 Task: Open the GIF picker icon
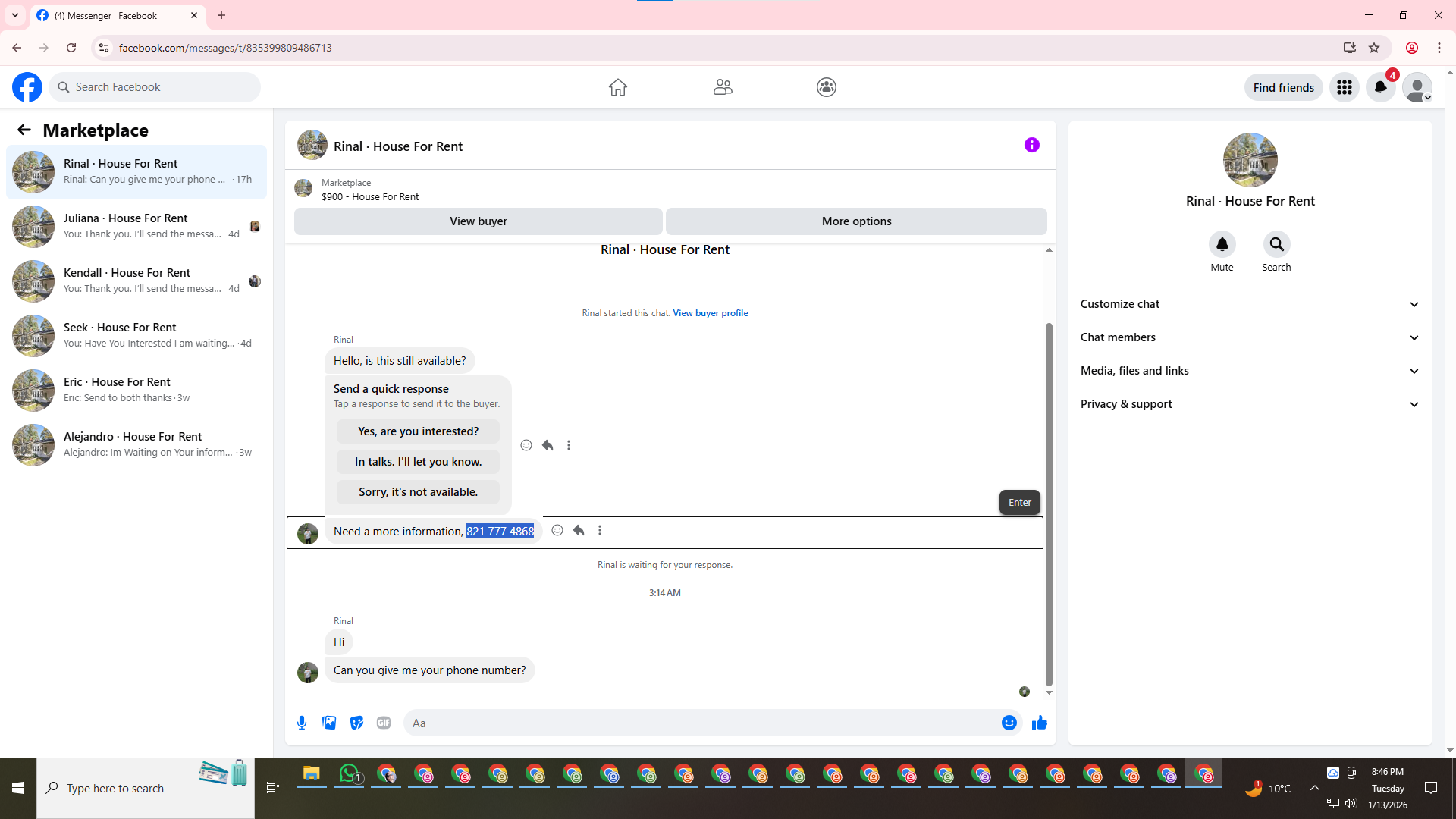coord(384,723)
